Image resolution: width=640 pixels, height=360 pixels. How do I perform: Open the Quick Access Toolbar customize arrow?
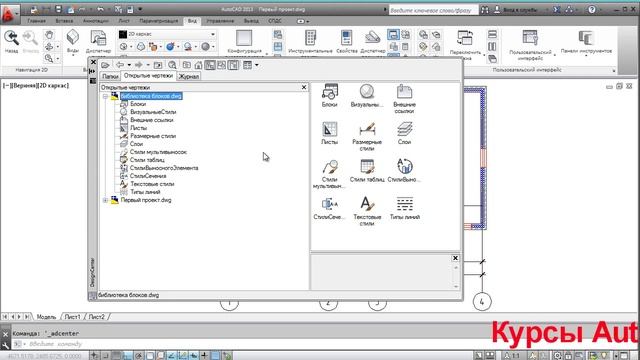click(140, 9)
